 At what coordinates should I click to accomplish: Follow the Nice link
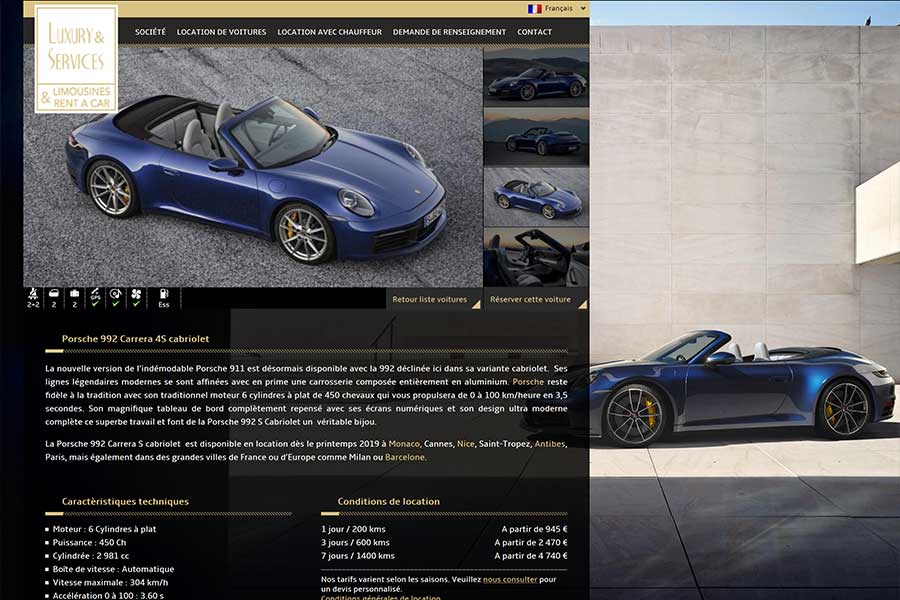(x=465, y=444)
